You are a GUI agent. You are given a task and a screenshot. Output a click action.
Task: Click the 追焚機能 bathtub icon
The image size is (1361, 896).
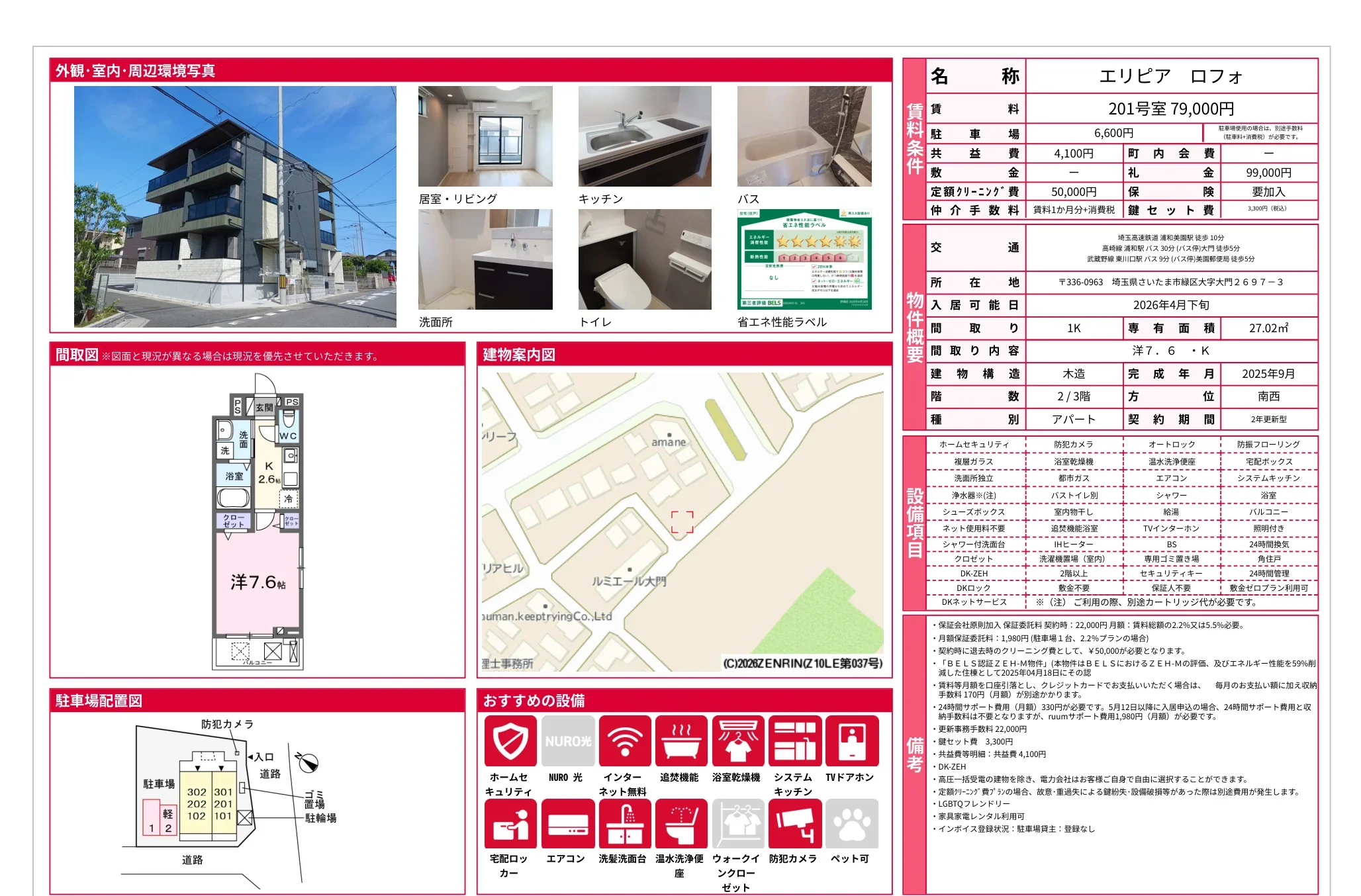(x=681, y=740)
